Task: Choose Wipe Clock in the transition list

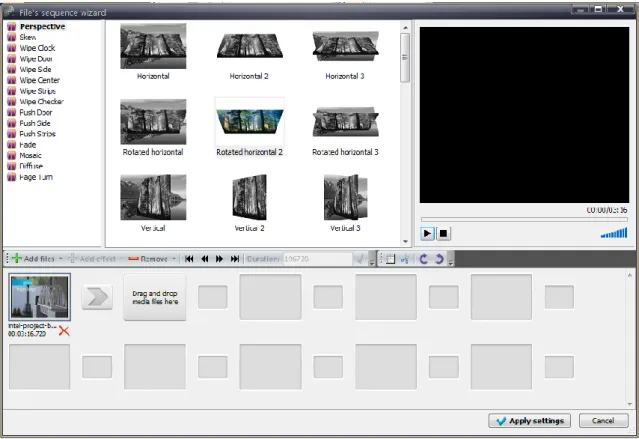Action: (37, 48)
